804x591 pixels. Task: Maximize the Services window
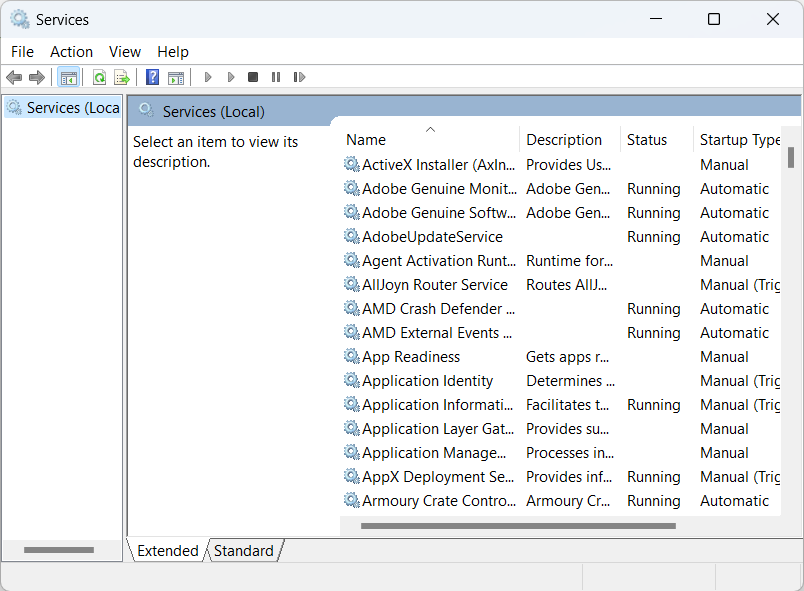click(x=714, y=19)
